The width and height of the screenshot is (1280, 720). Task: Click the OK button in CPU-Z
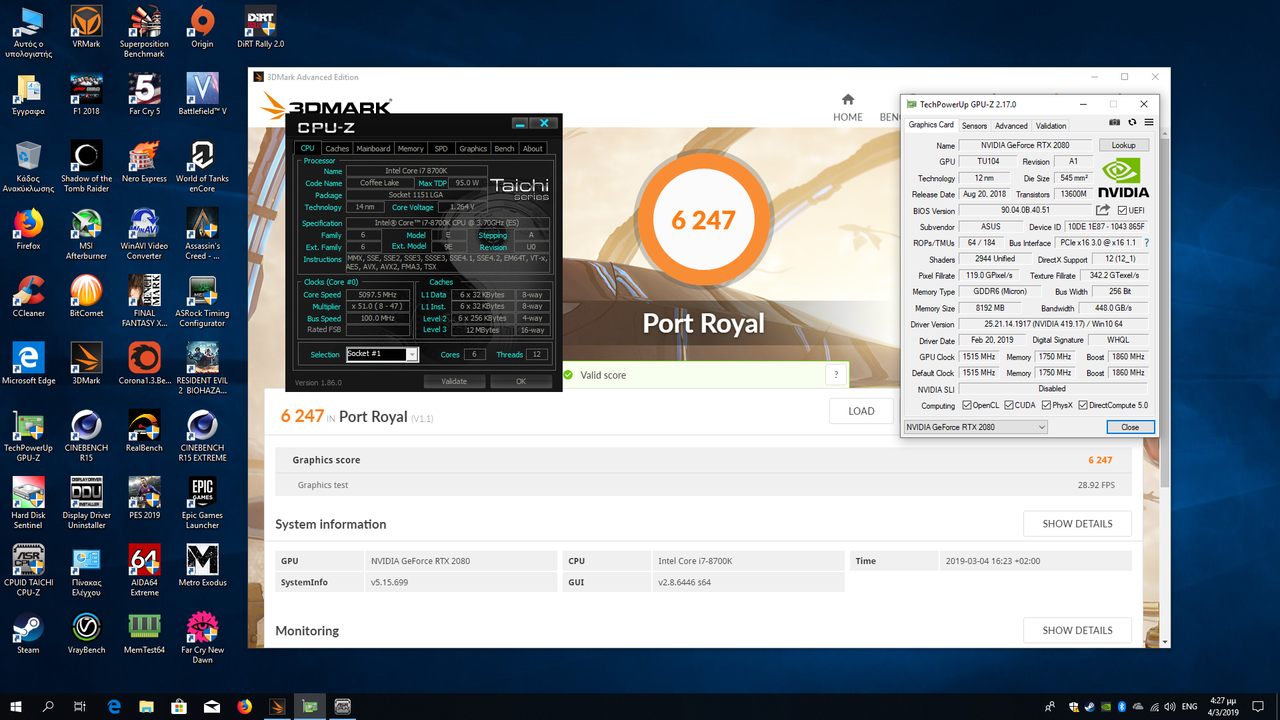[521, 381]
